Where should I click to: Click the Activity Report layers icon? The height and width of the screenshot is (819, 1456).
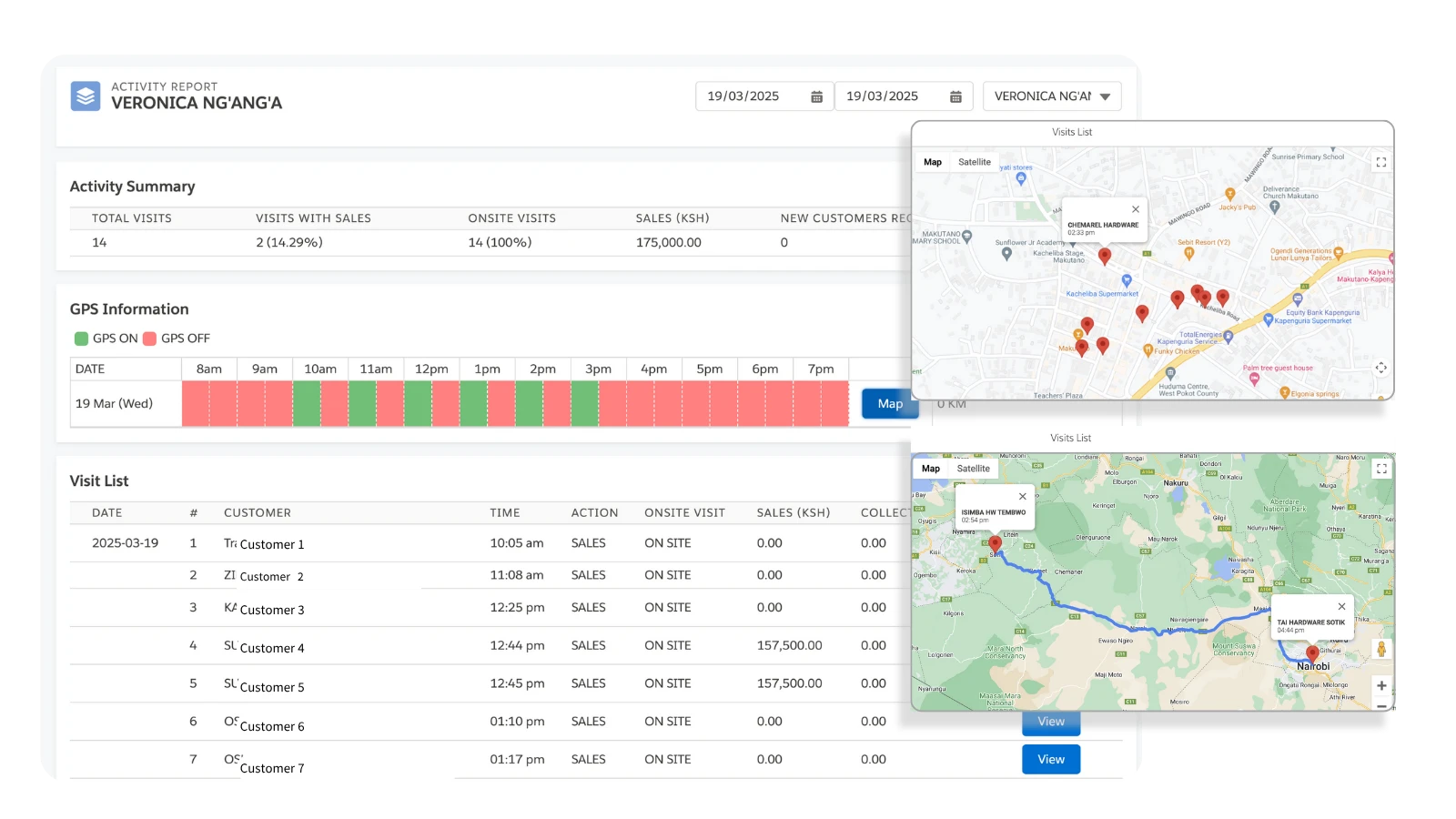pos(85,96)
